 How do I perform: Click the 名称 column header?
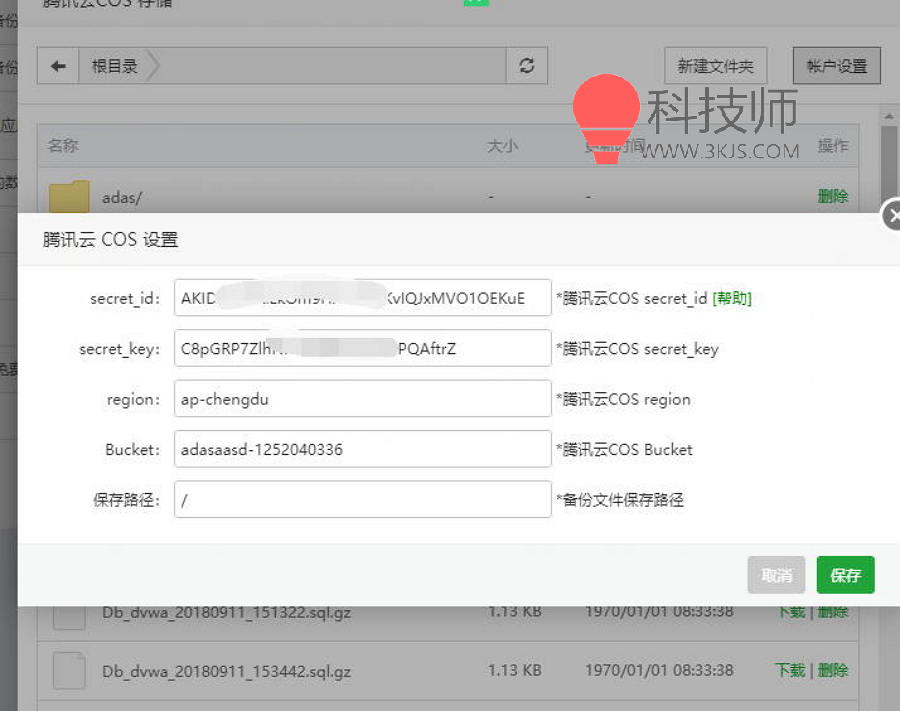pyautogui.click(x=63, y=145)
